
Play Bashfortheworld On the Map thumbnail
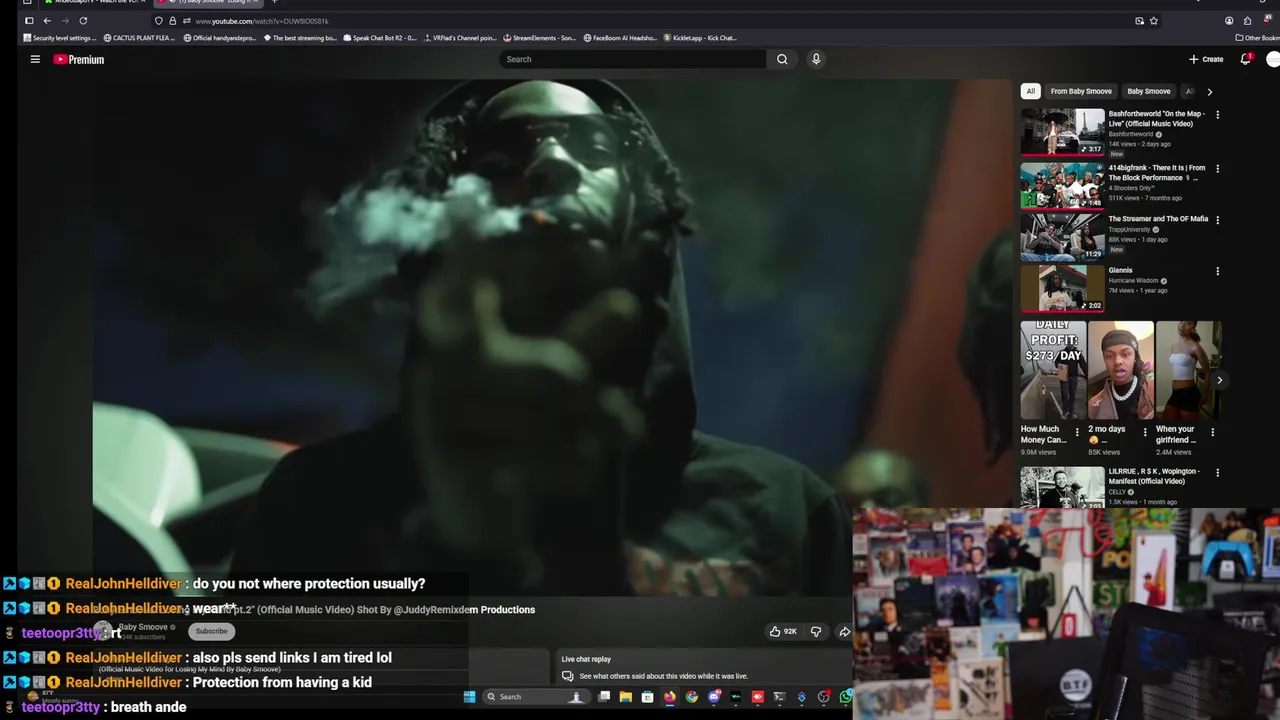[1062, 132]
